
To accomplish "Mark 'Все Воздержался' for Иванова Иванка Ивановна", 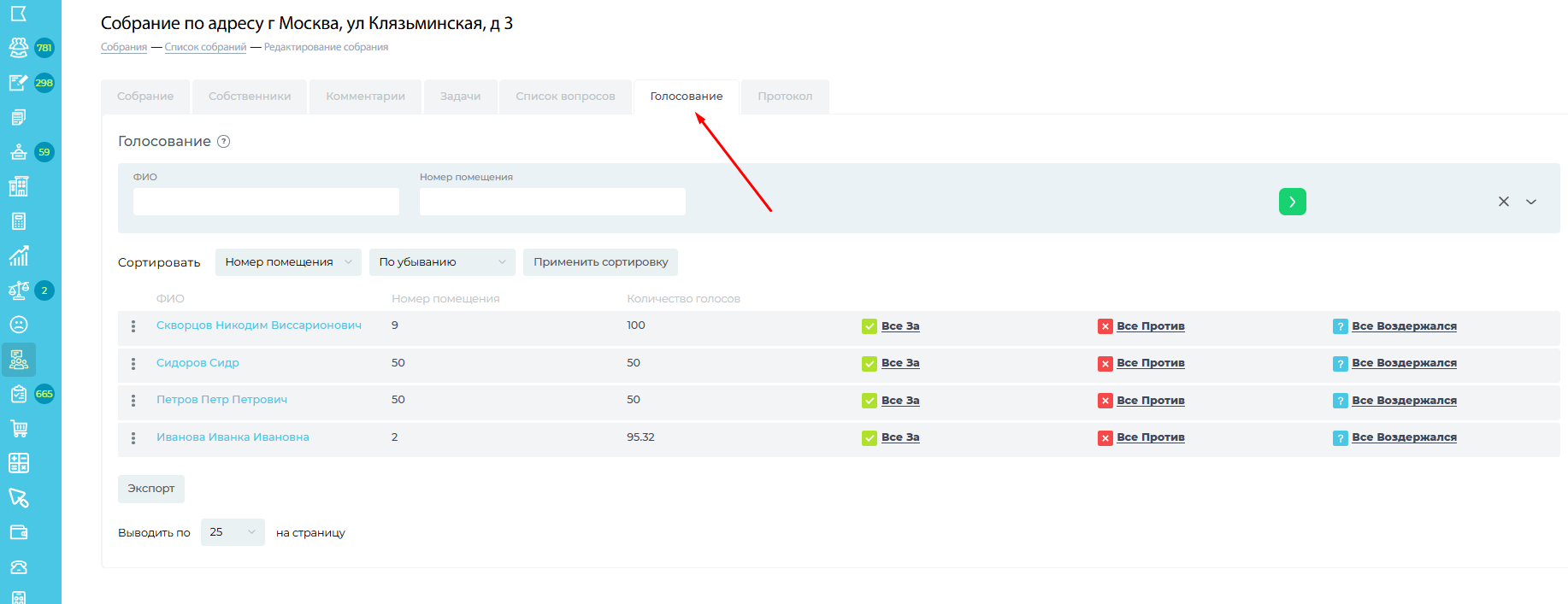I will [x=1403, y=437].
